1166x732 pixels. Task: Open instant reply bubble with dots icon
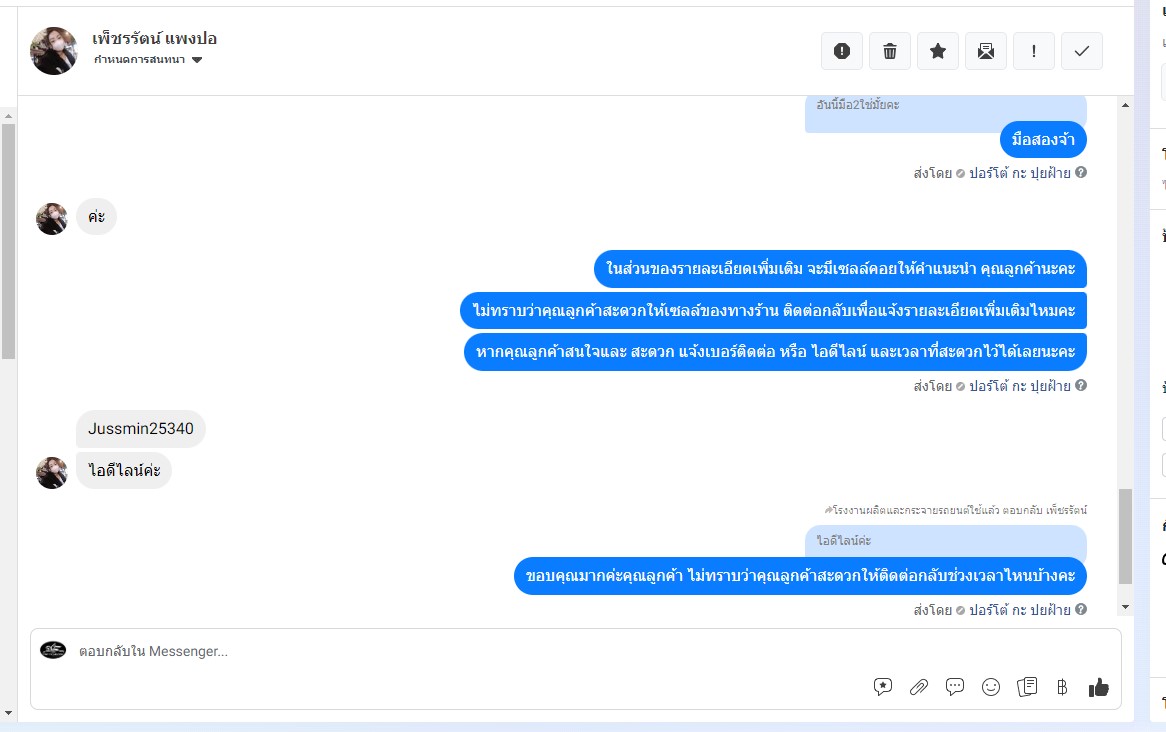coord(955,687)
